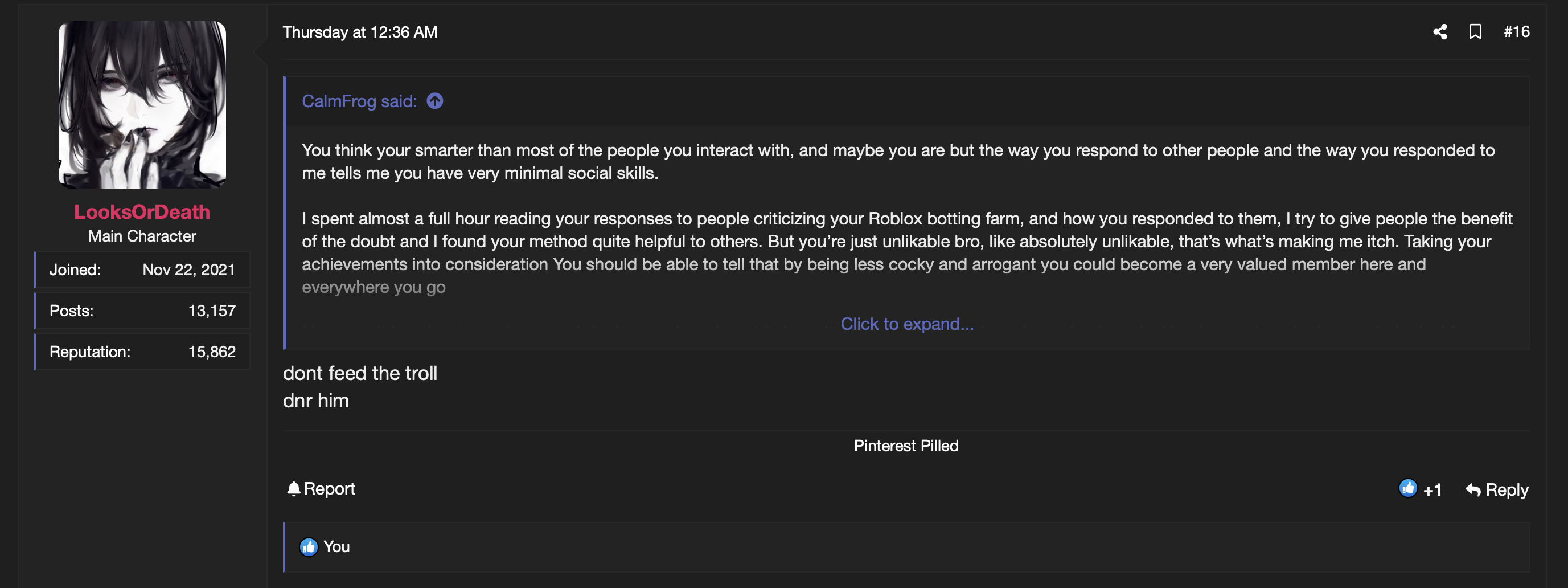Expand the quoted CalmFrog message
The width and height of the screenshot is (1568, 588).
point(906,324)
